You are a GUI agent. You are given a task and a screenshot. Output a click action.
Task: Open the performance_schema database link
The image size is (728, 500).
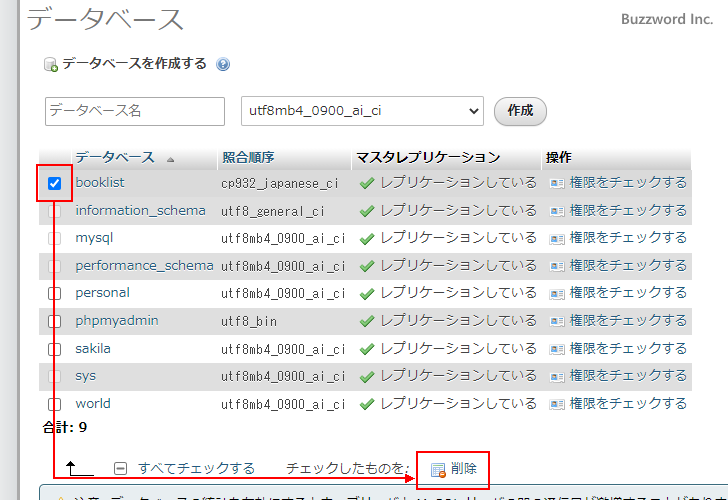tap(144, 266)
